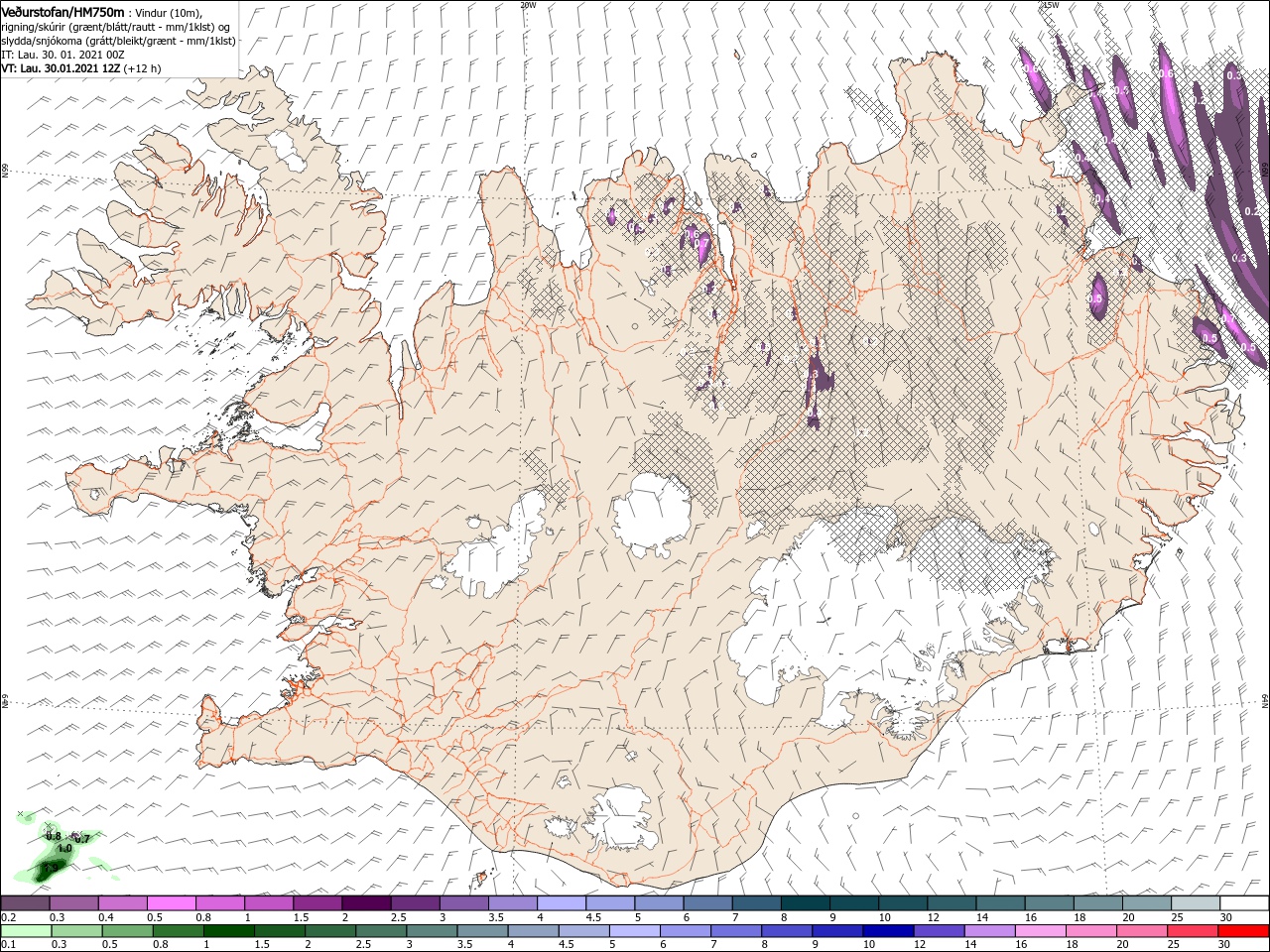Click the 'VT: Lau. 30.01.2021 12Z' valid-time line
Viewport: 1270px width, 952px height.
coord(62,68)
